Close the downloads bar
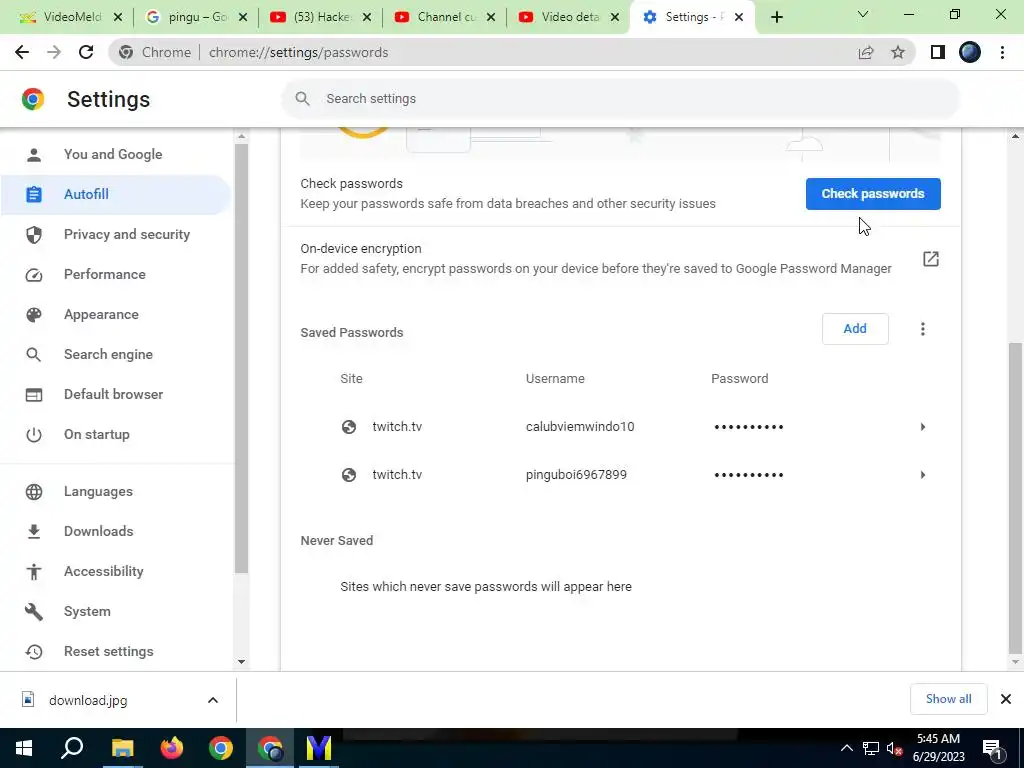Viewport: 1024px width, 768px height. coord(1006,699)
